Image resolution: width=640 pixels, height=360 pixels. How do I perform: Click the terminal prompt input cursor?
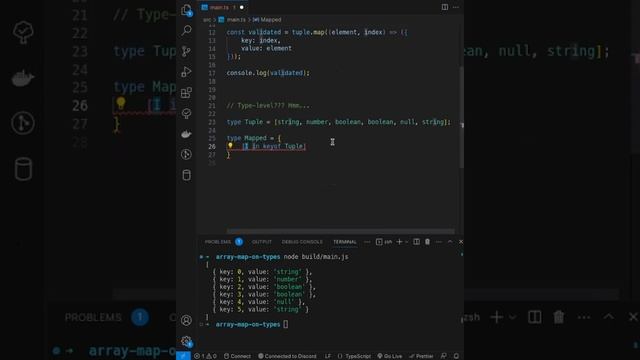[286, 324]
